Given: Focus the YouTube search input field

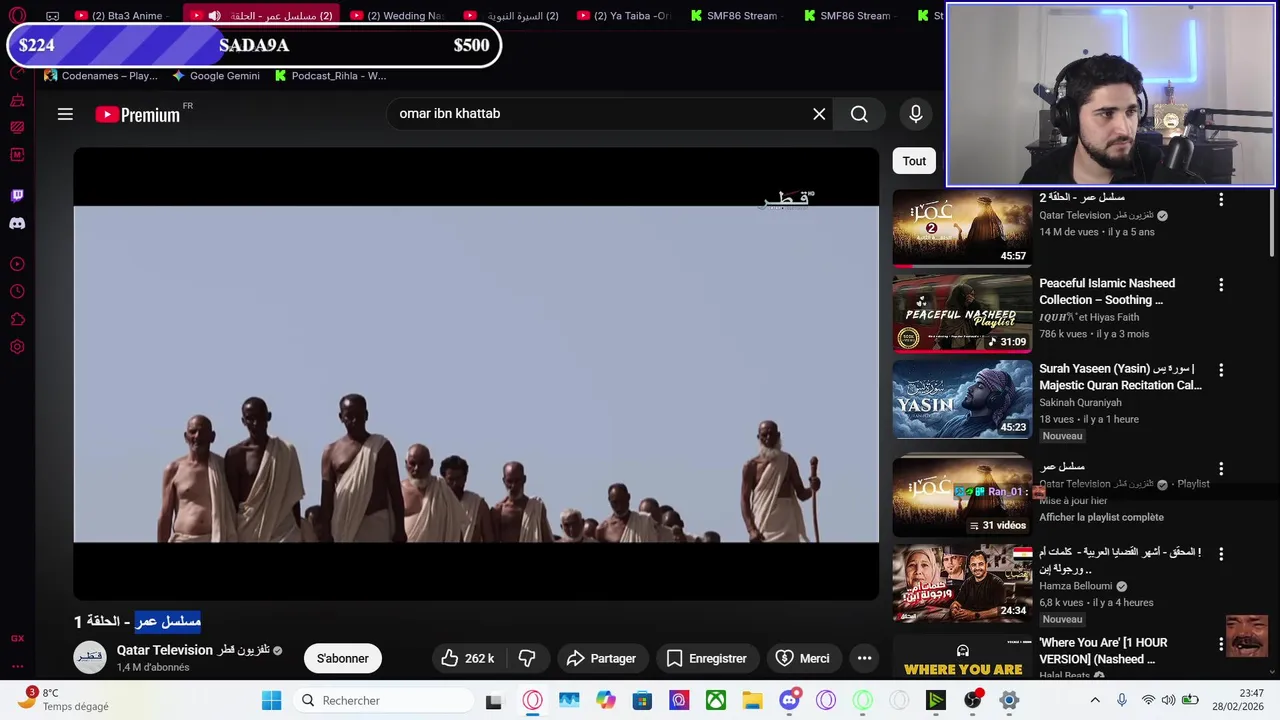Looking at the screenshot, I should coord(600,114).
